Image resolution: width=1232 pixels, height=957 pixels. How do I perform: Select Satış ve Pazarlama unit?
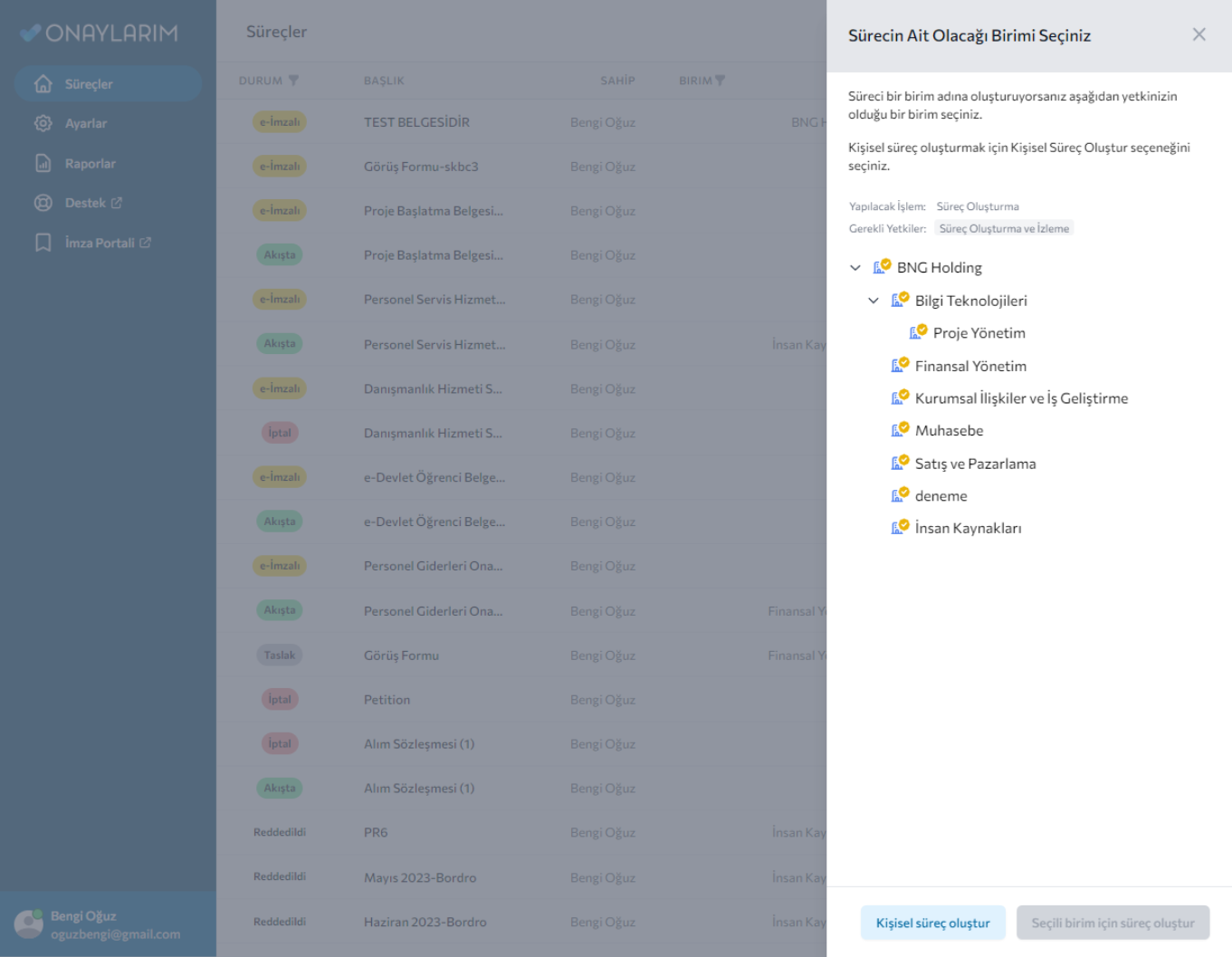coord(975,464)
